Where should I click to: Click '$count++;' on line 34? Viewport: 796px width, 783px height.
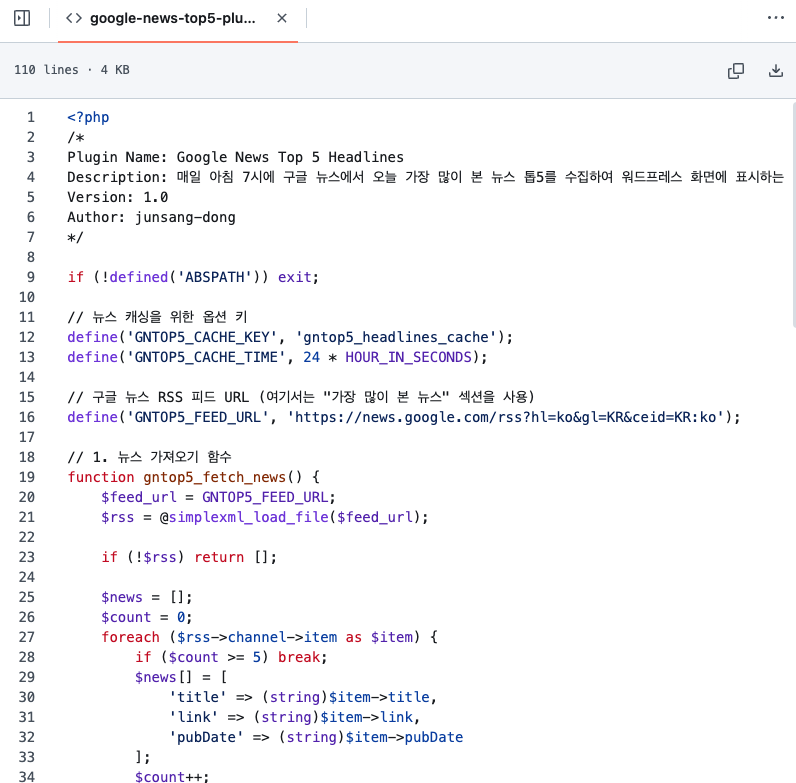pos(172,777)
